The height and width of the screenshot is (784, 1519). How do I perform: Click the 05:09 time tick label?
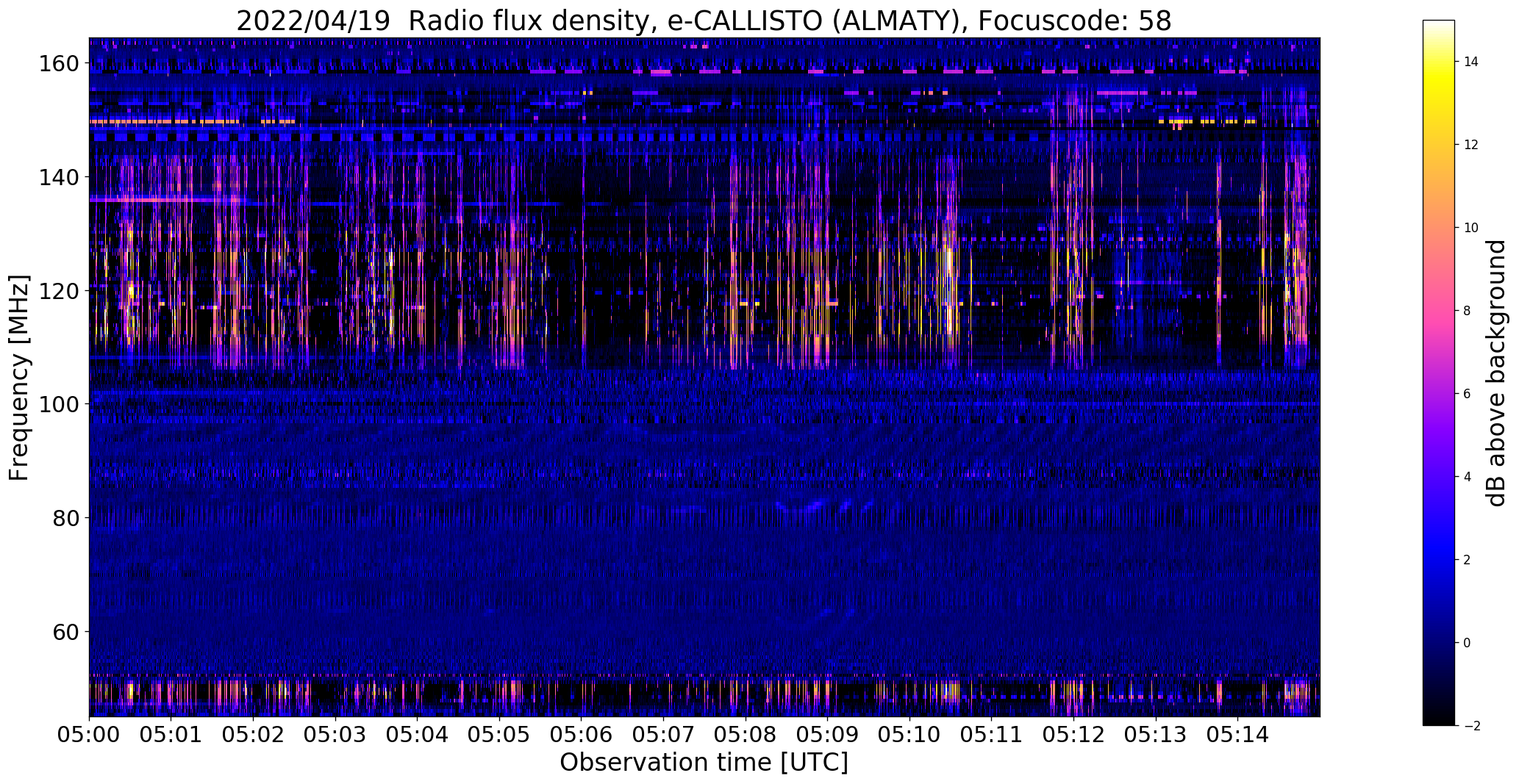827,736
